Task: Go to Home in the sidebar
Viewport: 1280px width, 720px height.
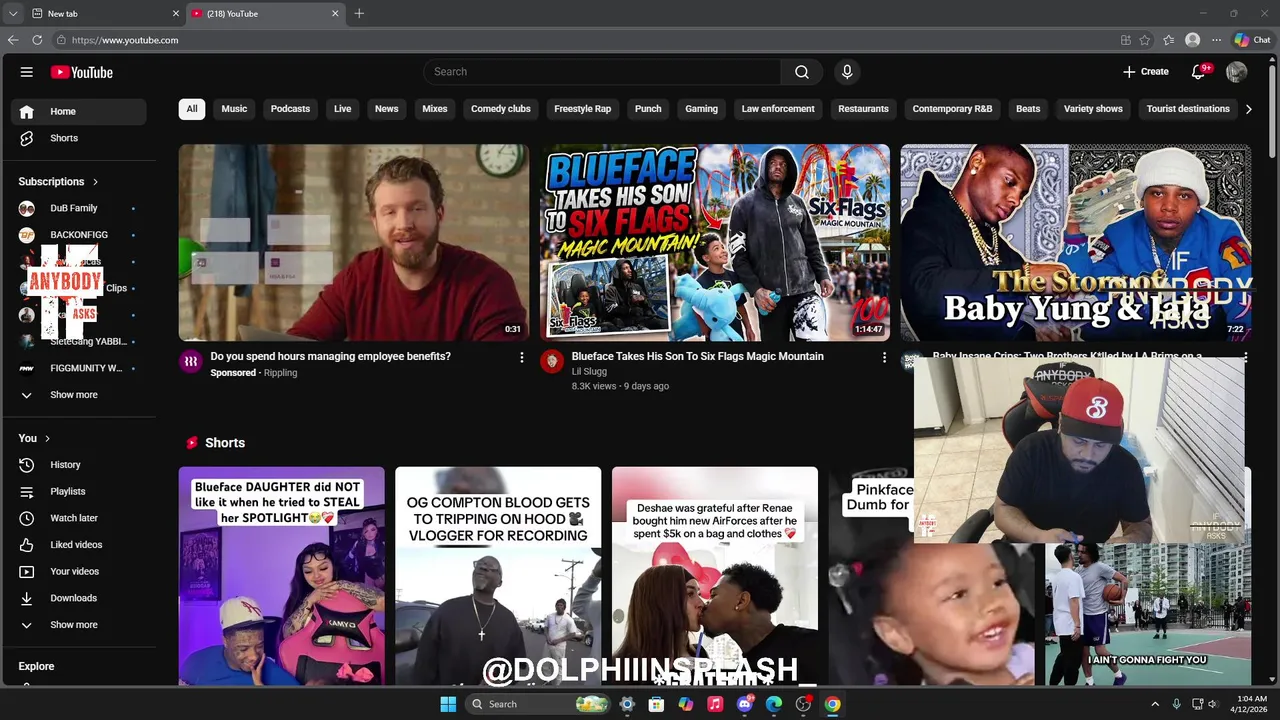Action: click(x=78, y=111)
